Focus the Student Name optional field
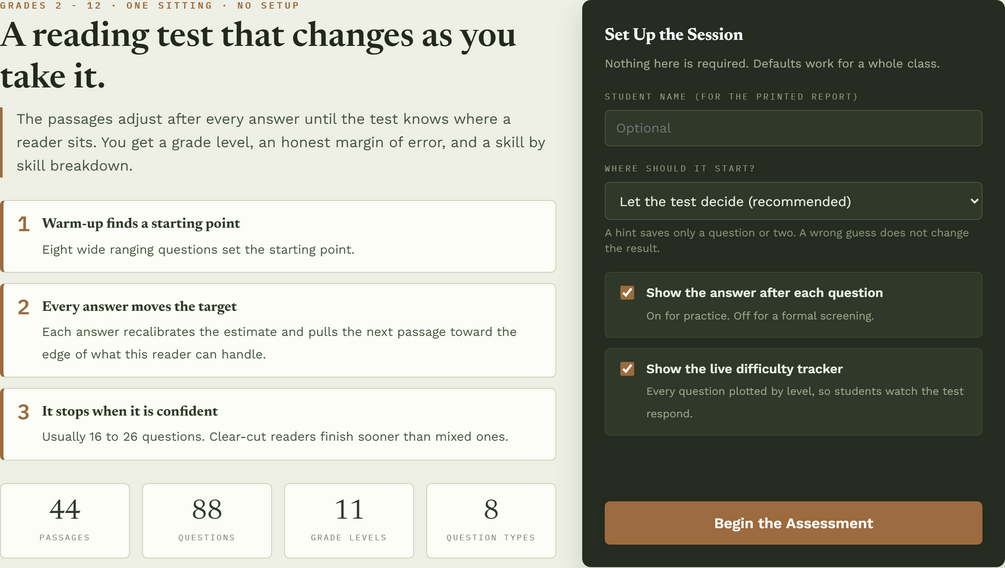This screenshot has width=1005, height=568. [793, 128]
